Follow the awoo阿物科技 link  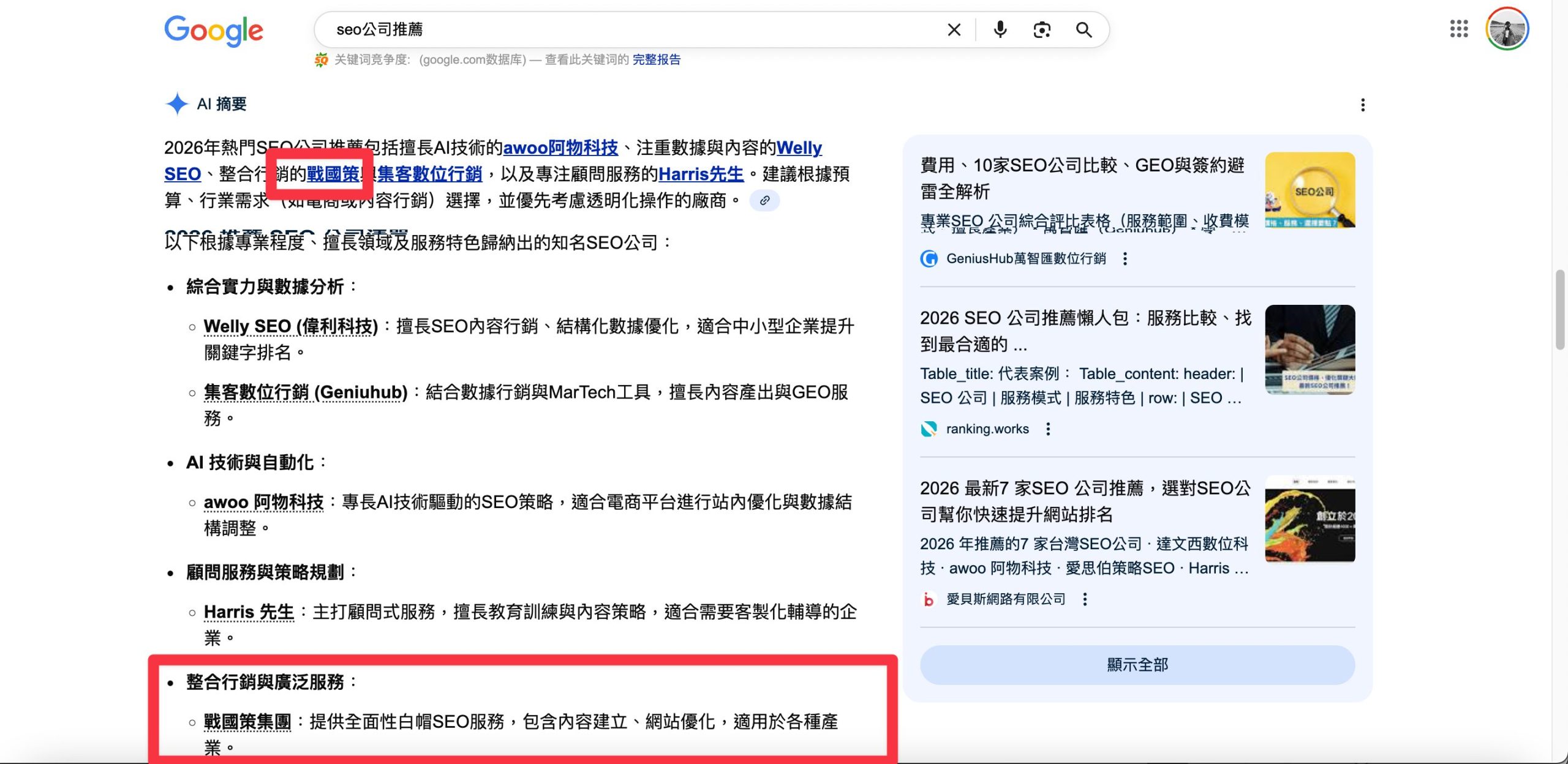(560, 148)
